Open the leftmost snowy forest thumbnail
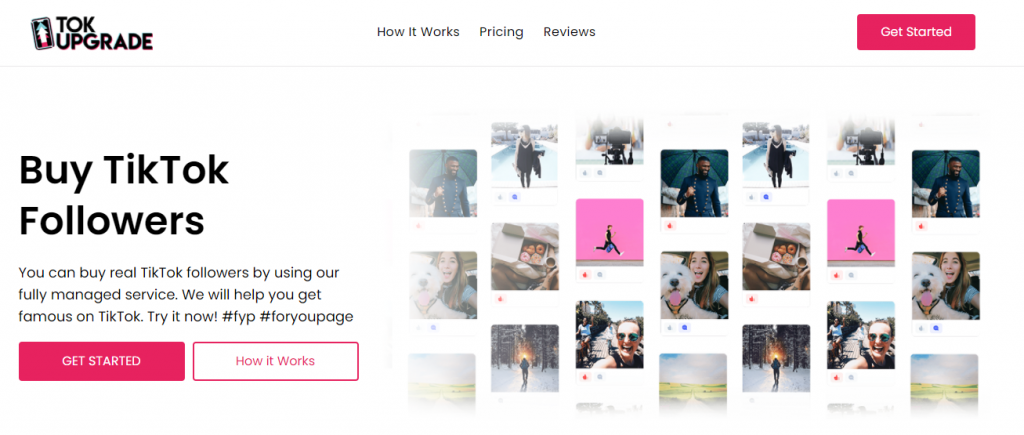Image resolution: width=1024 pixels, height=435 pixels. 525,359
